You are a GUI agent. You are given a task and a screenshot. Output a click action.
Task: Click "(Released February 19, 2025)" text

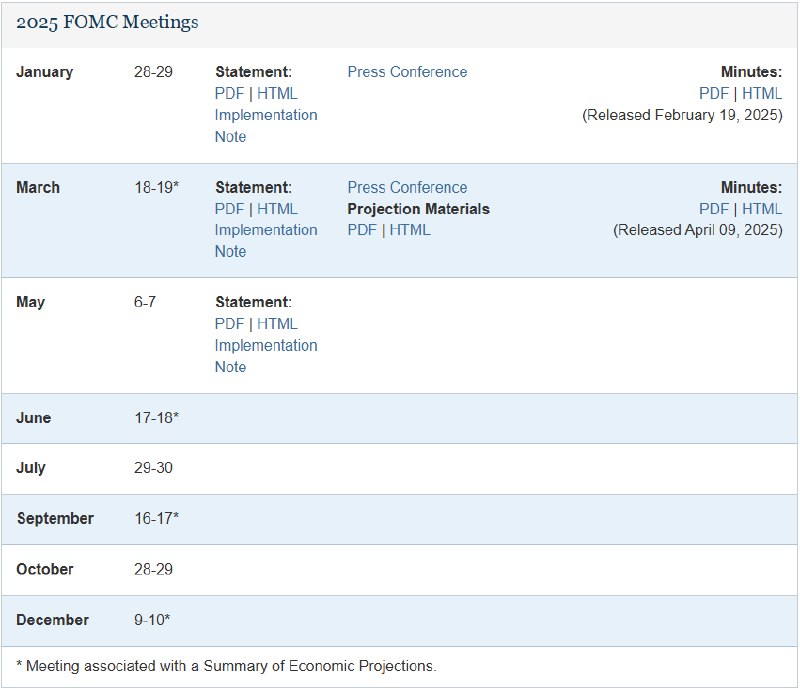pos(682,115)
